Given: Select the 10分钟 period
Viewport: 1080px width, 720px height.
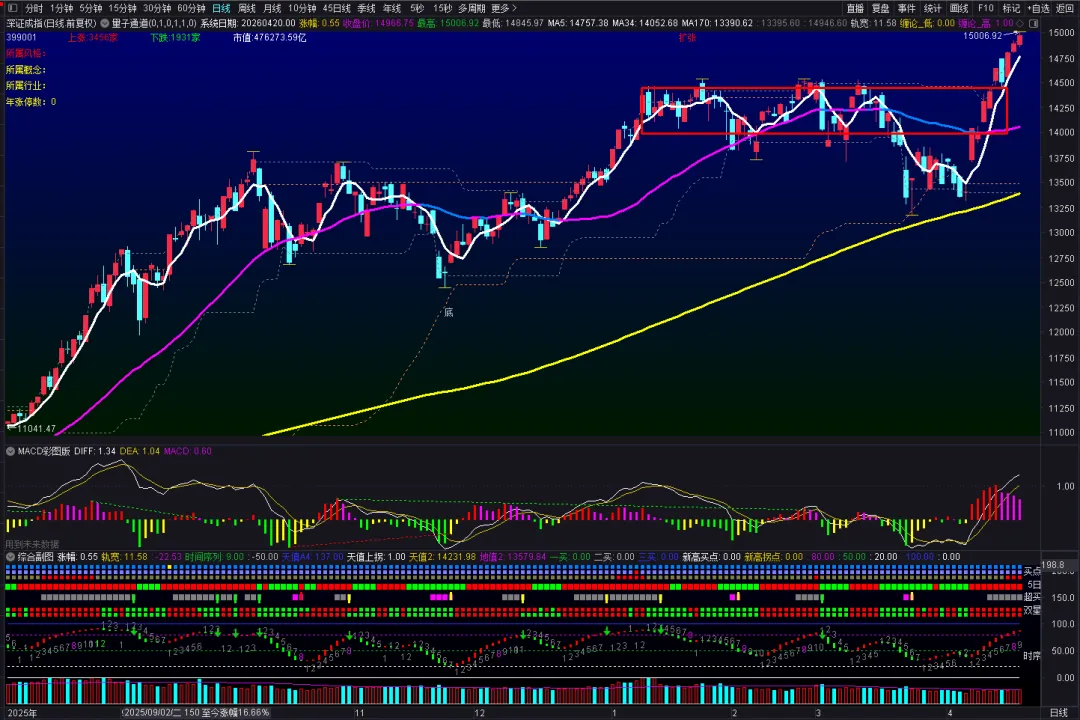Looking at the screenshot, I should pos(302,8).
